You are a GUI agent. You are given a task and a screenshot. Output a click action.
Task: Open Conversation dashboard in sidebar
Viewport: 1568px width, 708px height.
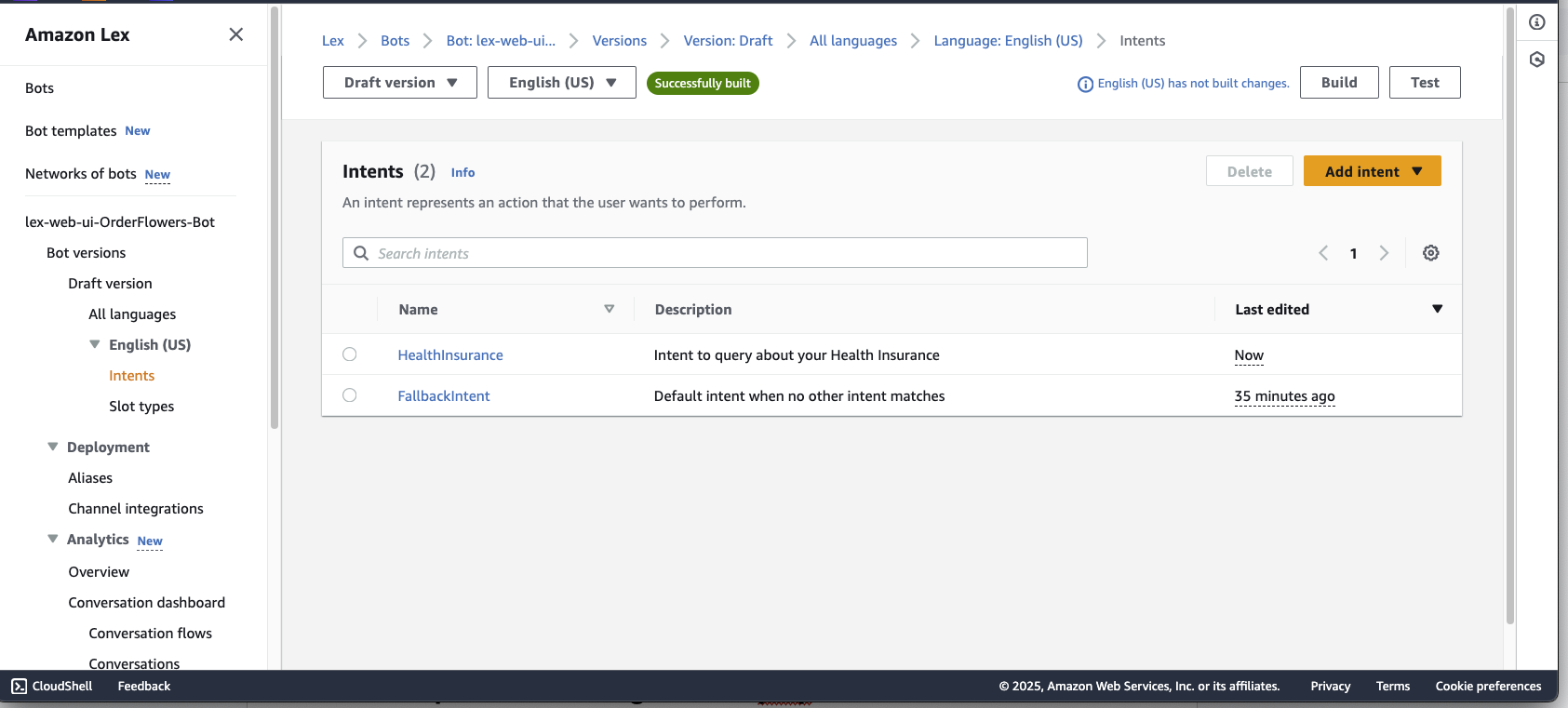pos(147,603)
